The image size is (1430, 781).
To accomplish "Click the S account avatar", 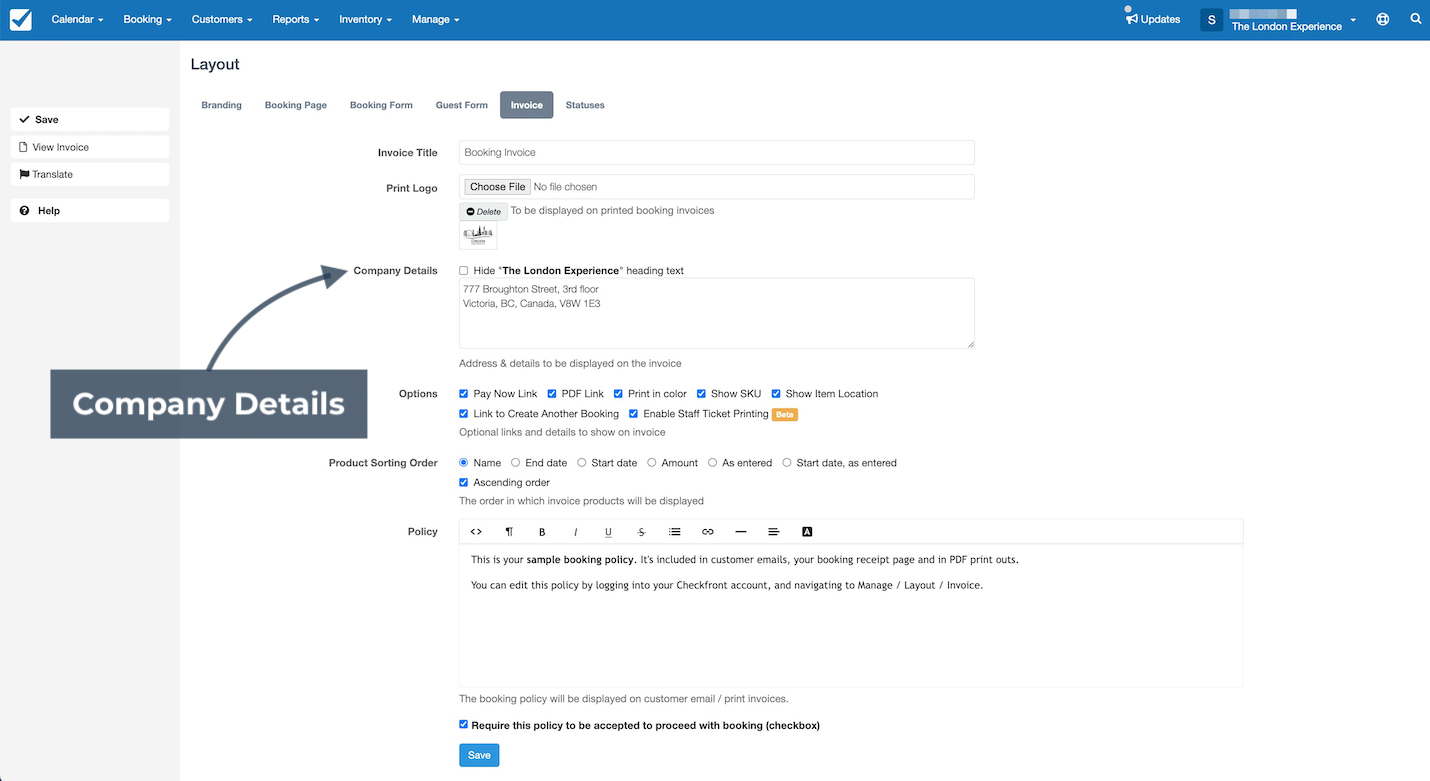I will point(1211,19).
